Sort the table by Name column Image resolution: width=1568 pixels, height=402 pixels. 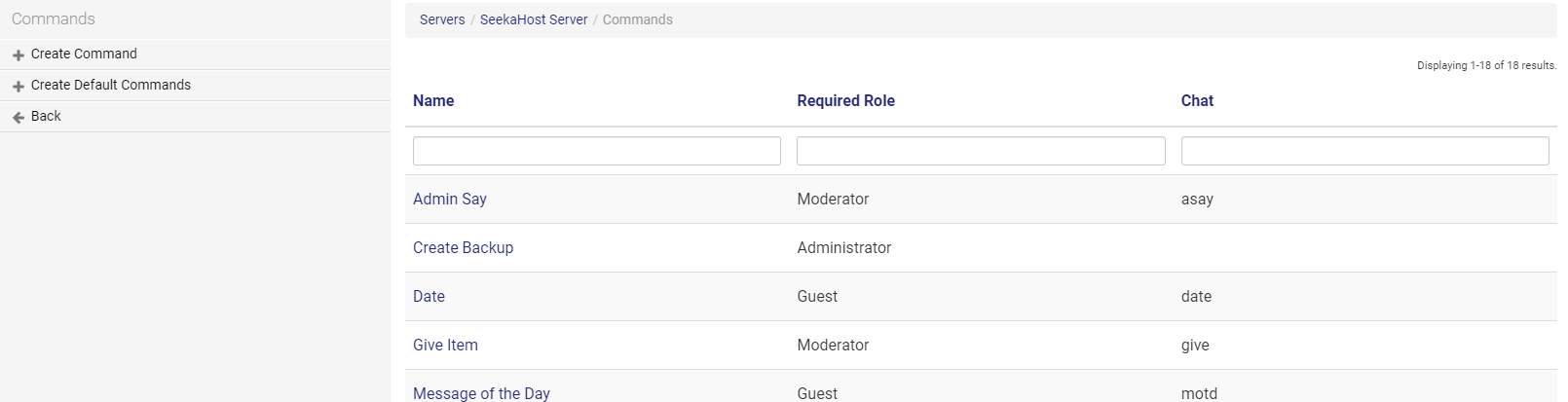click(433, 100)
